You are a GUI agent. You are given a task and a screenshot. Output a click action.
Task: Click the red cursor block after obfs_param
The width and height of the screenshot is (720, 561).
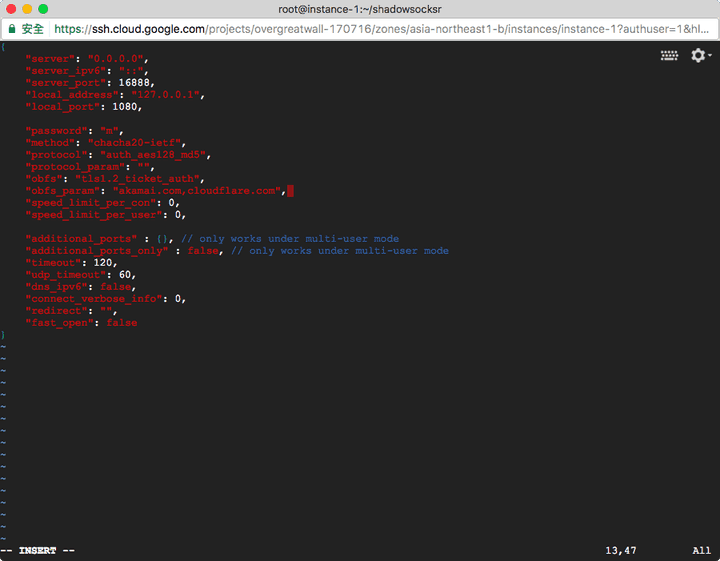290,191
